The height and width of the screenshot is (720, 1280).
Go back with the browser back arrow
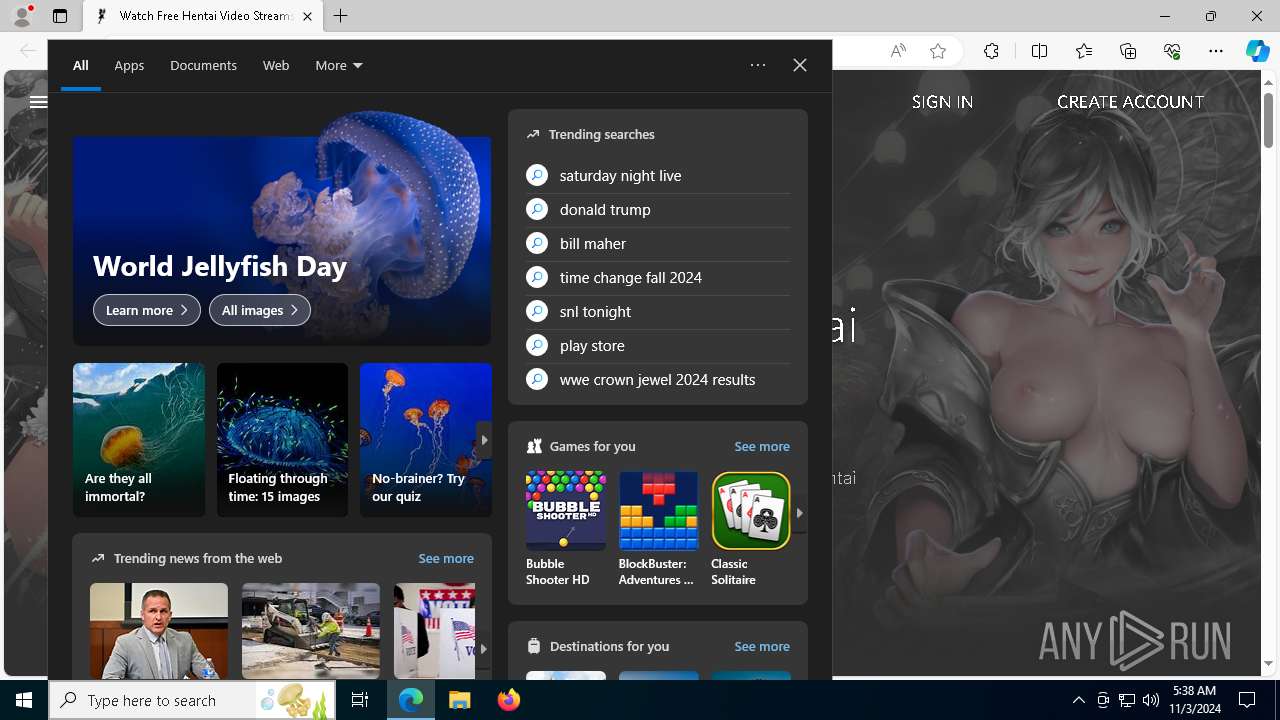tap(27, 50)
